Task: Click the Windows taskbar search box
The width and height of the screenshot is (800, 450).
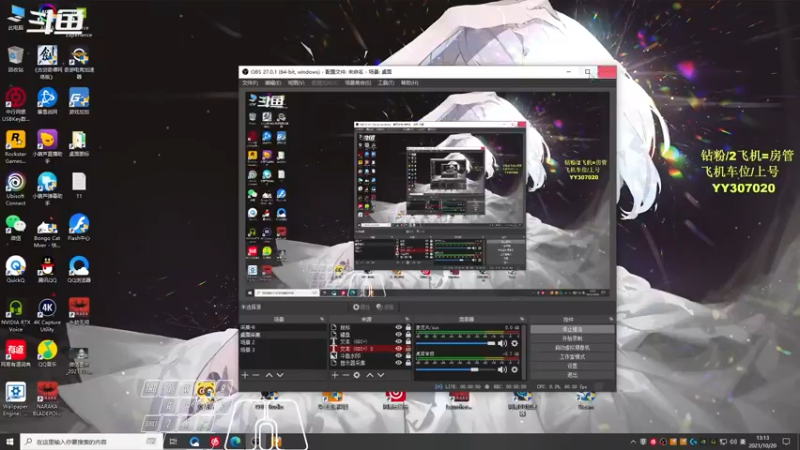Action: pos(91,442)
